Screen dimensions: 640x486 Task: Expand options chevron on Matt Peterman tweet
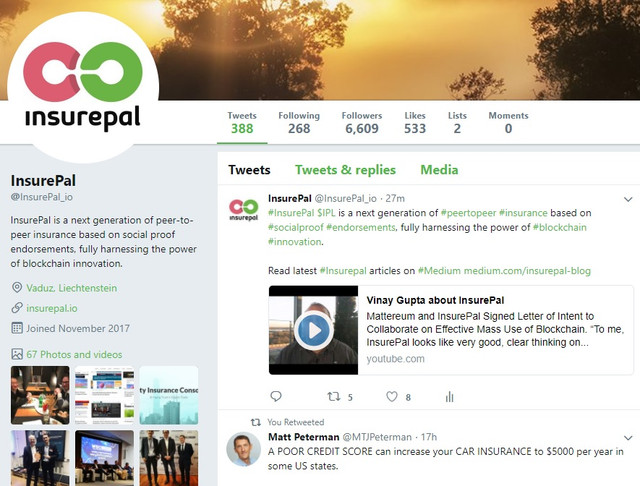tap(628, 438)
